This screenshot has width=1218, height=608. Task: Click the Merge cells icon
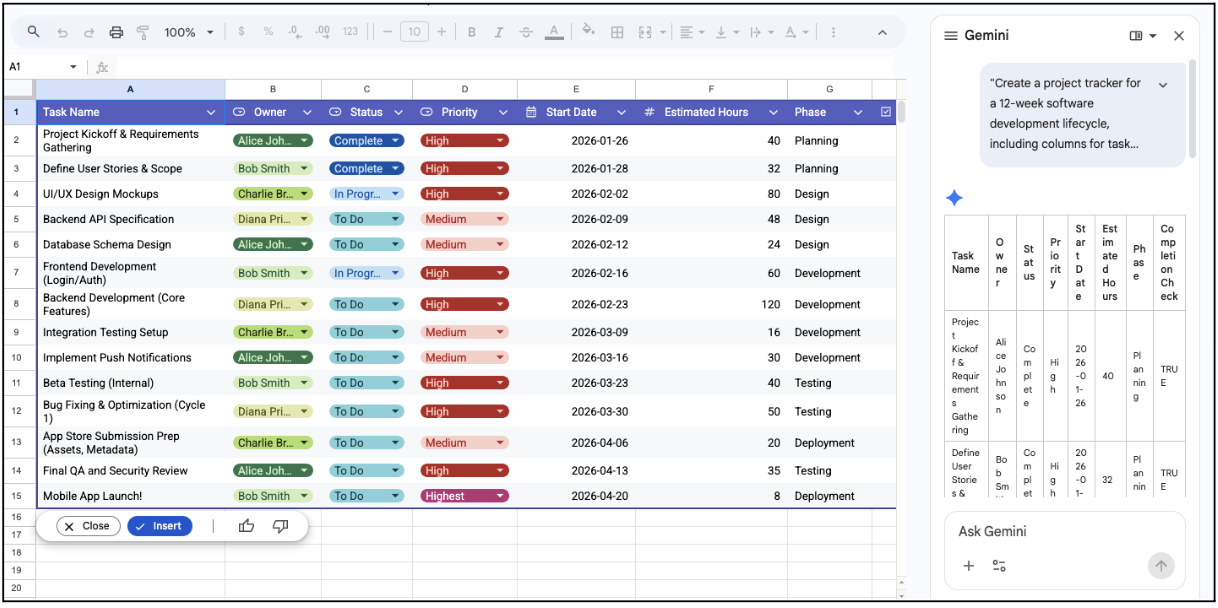645,31
